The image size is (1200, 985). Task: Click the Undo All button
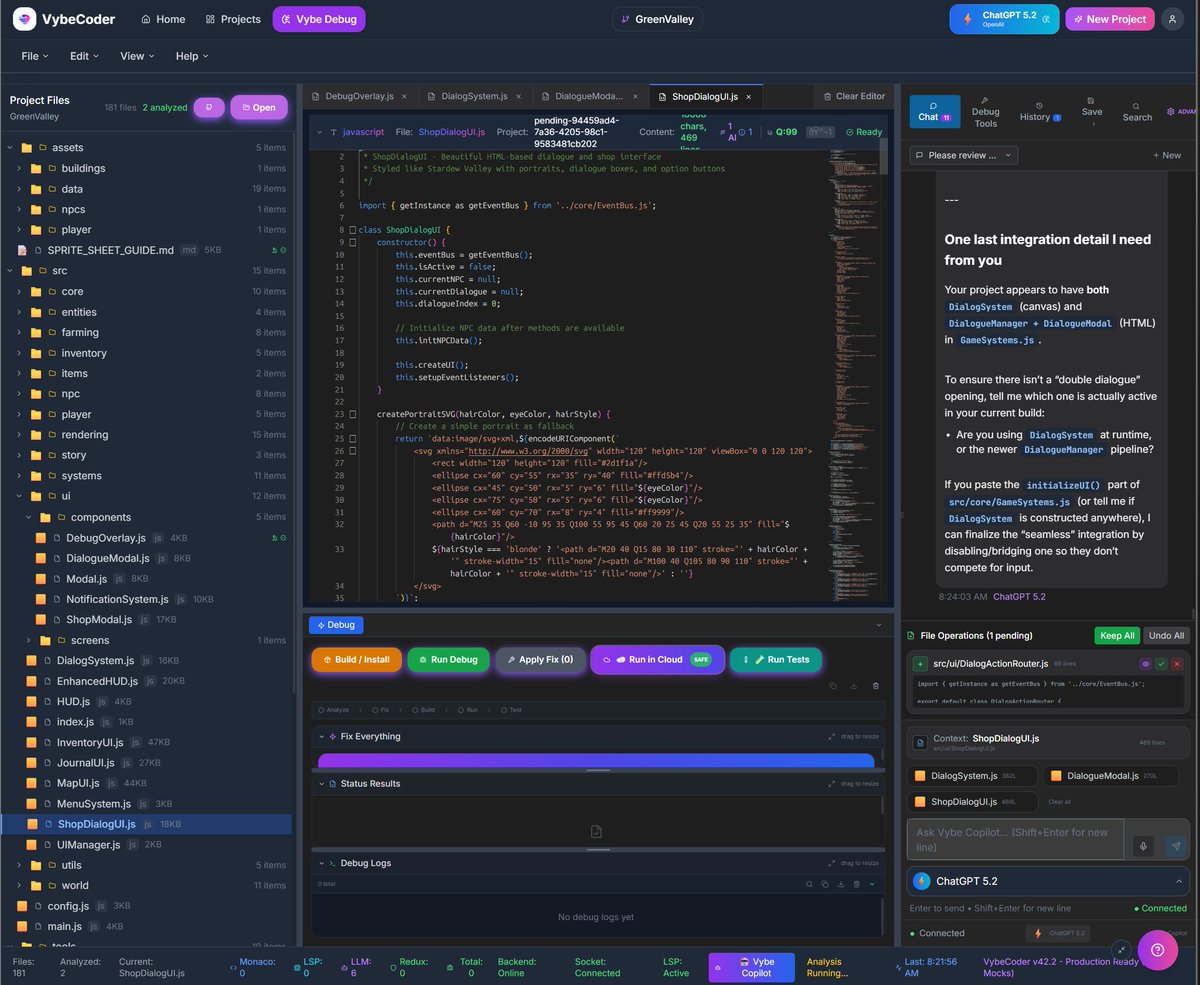tap(1166, 635)
